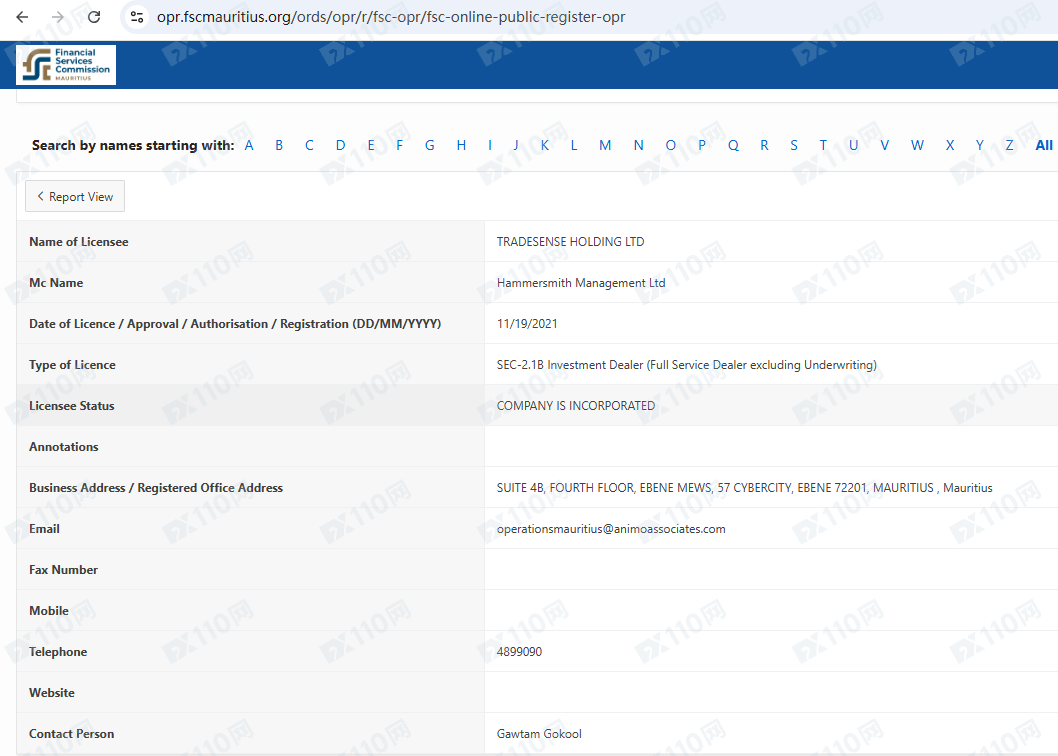This screenshot has height=756, width=1058.
Task: Show all licensee names with All
Action: 1043,145
